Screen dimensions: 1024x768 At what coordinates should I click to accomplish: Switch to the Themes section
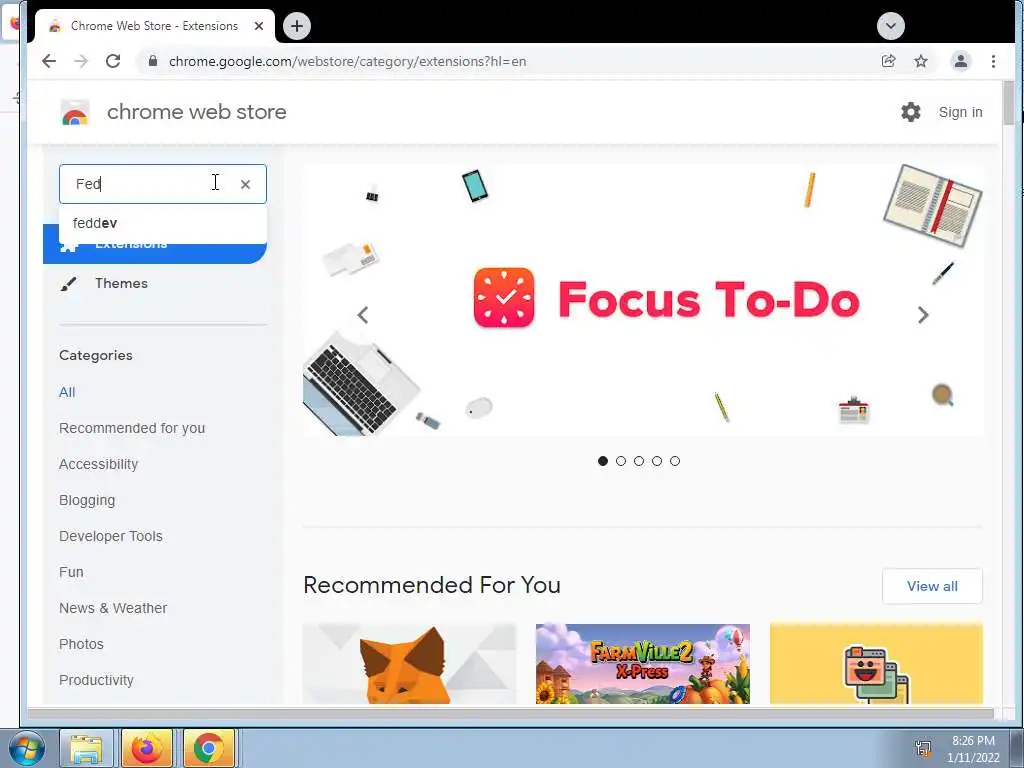coord(121,283)
